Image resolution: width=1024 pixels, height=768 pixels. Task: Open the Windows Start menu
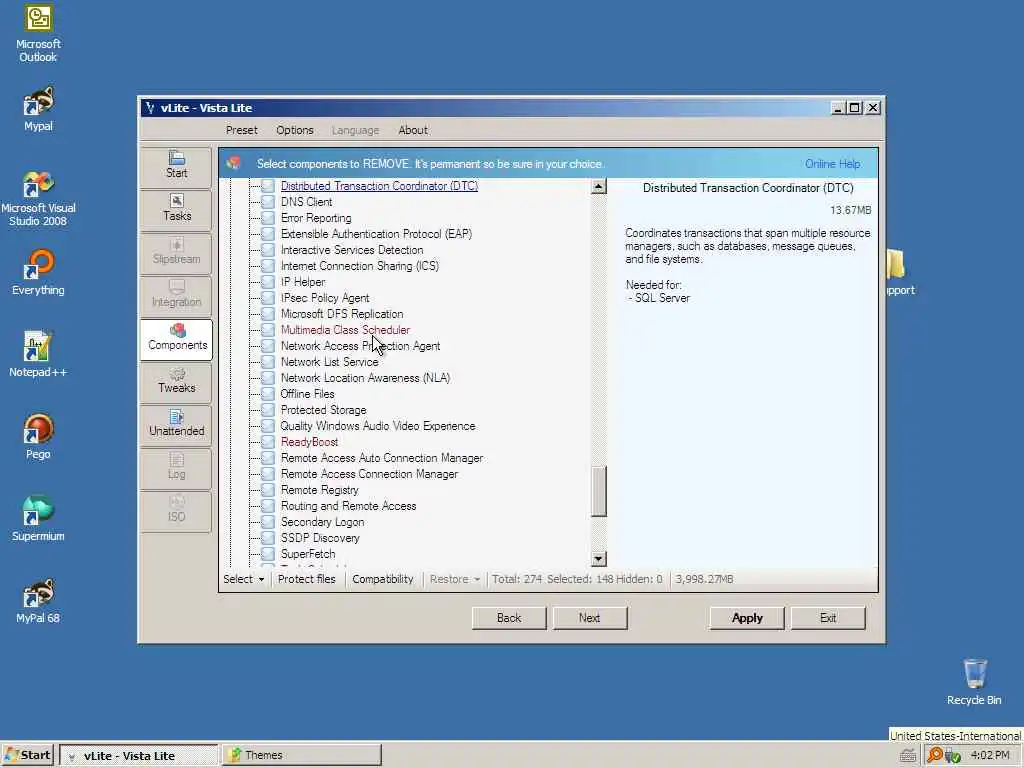[28, 755]
